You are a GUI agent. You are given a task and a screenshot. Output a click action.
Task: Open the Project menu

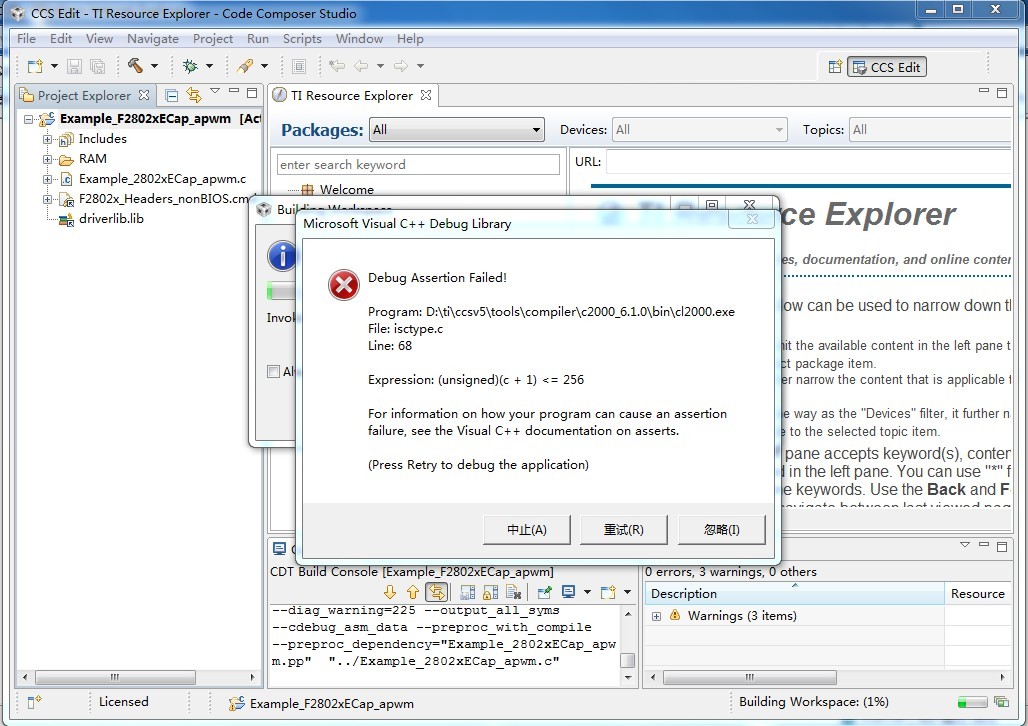(212, 39)
